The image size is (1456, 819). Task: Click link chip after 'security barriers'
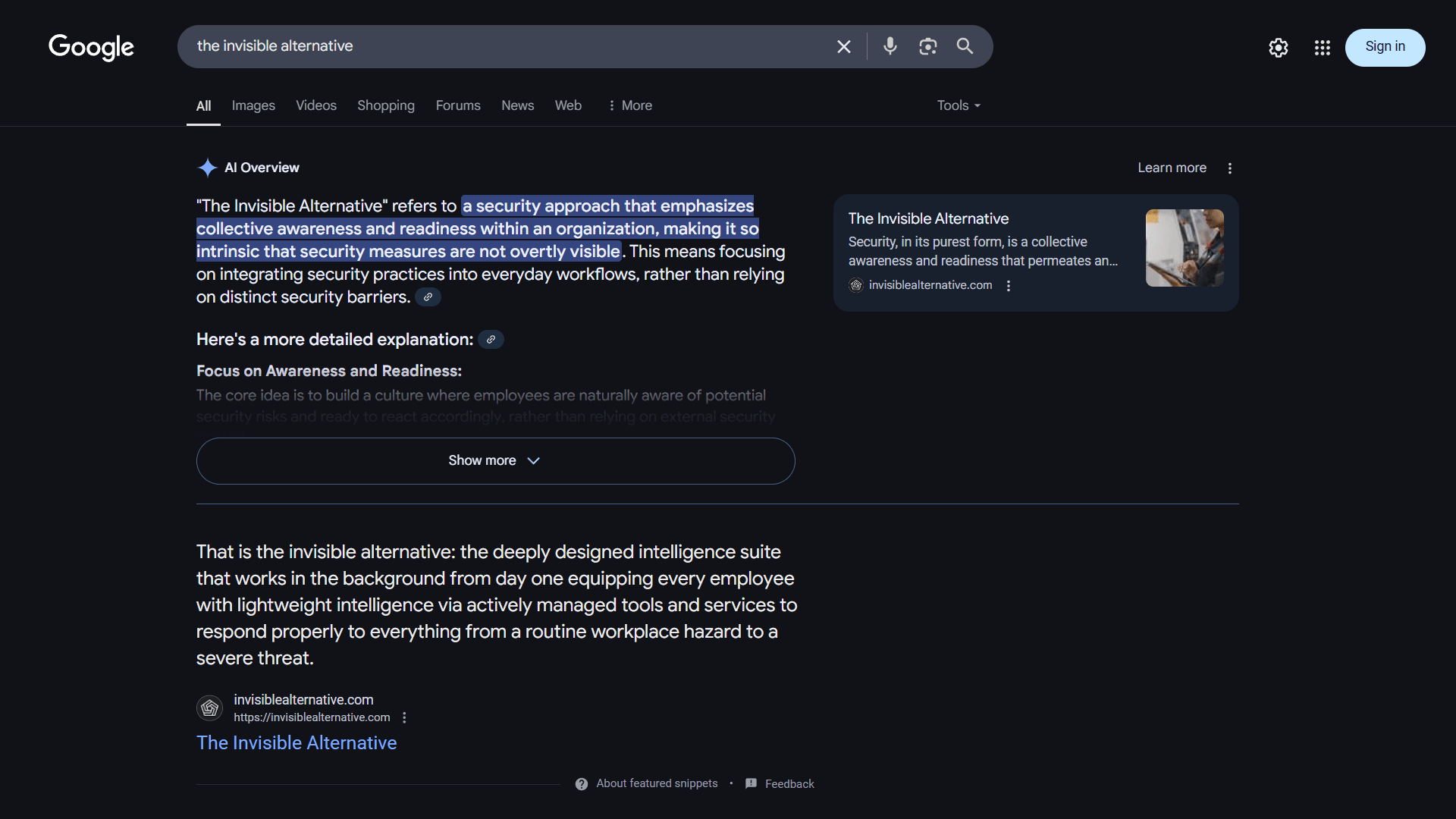[x=428, y=297]
